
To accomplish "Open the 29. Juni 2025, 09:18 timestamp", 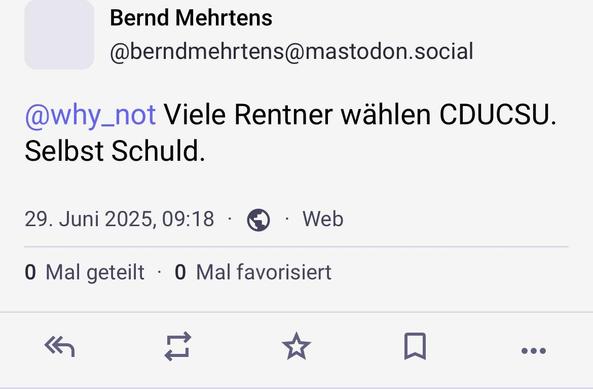I will coord(120,219).
